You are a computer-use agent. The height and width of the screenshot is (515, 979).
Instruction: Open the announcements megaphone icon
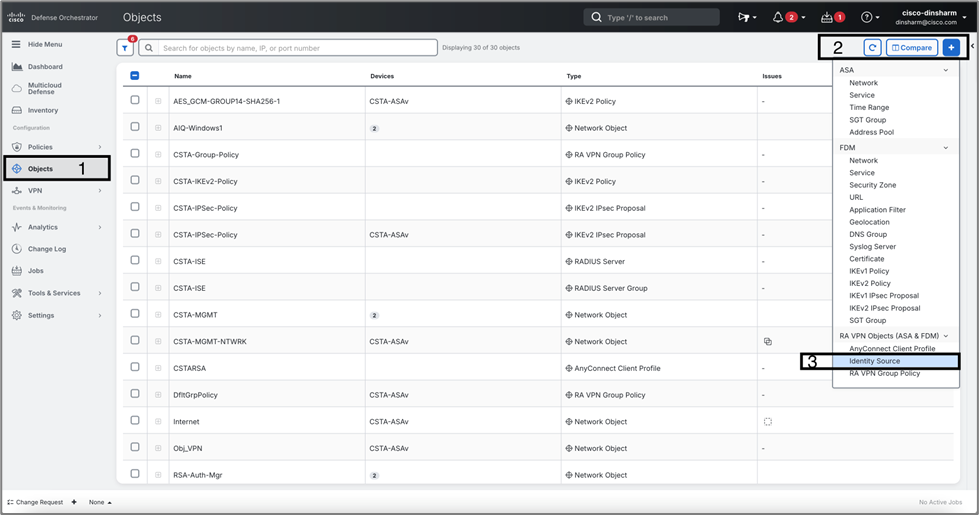pos(743,17)
